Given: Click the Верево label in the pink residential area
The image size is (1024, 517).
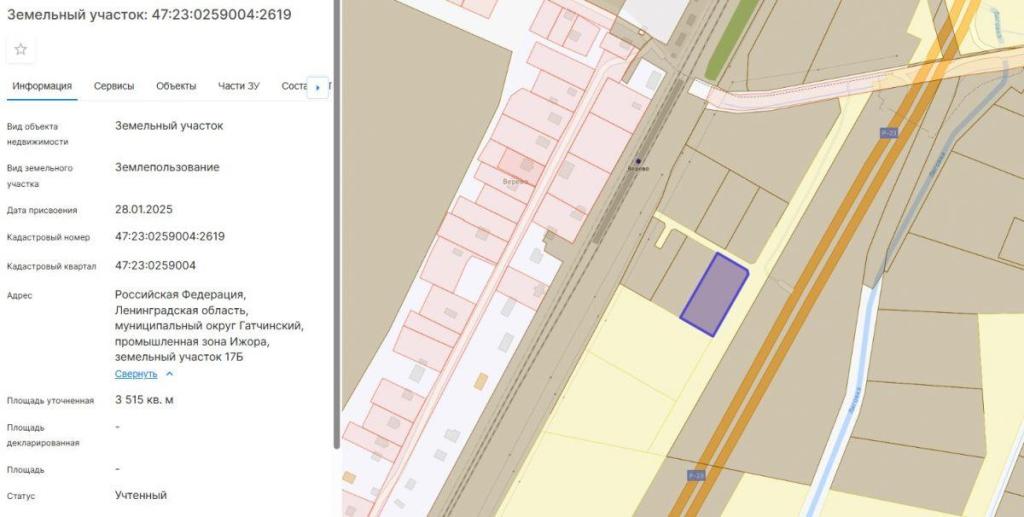Looking at the screenshot, I should [516, 182].
